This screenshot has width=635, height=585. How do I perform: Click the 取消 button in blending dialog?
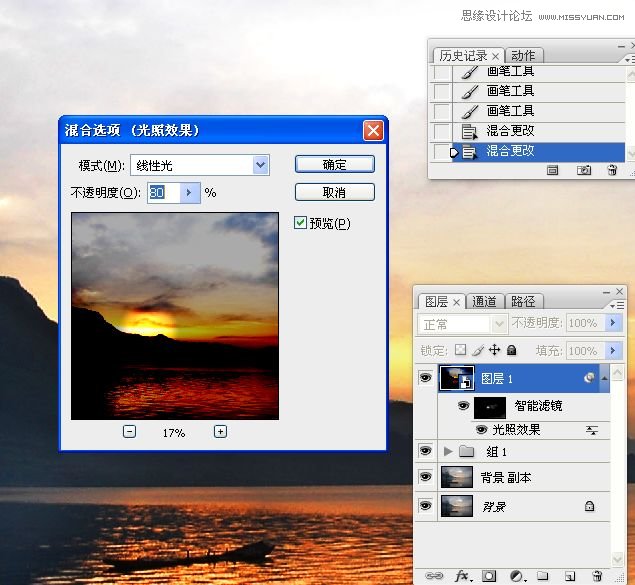coord(335,192)
